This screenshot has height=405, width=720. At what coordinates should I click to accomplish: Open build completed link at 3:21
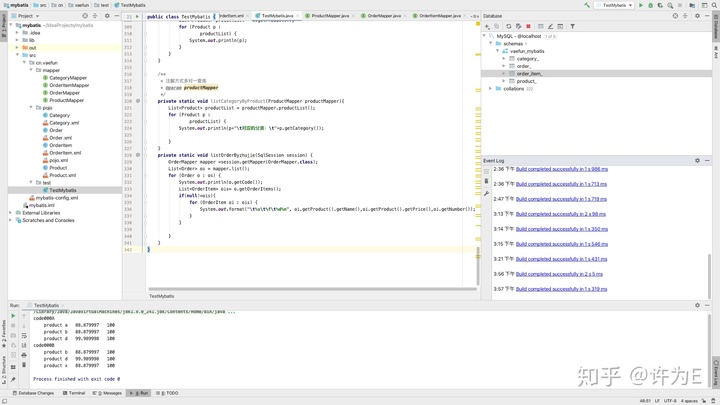click(561, 259)
